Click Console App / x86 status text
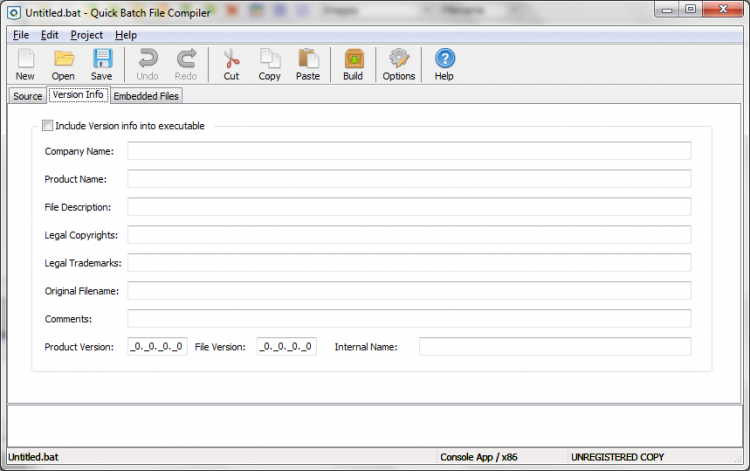Viewport: 750px width, 471px height. click(x=479, y=457)
